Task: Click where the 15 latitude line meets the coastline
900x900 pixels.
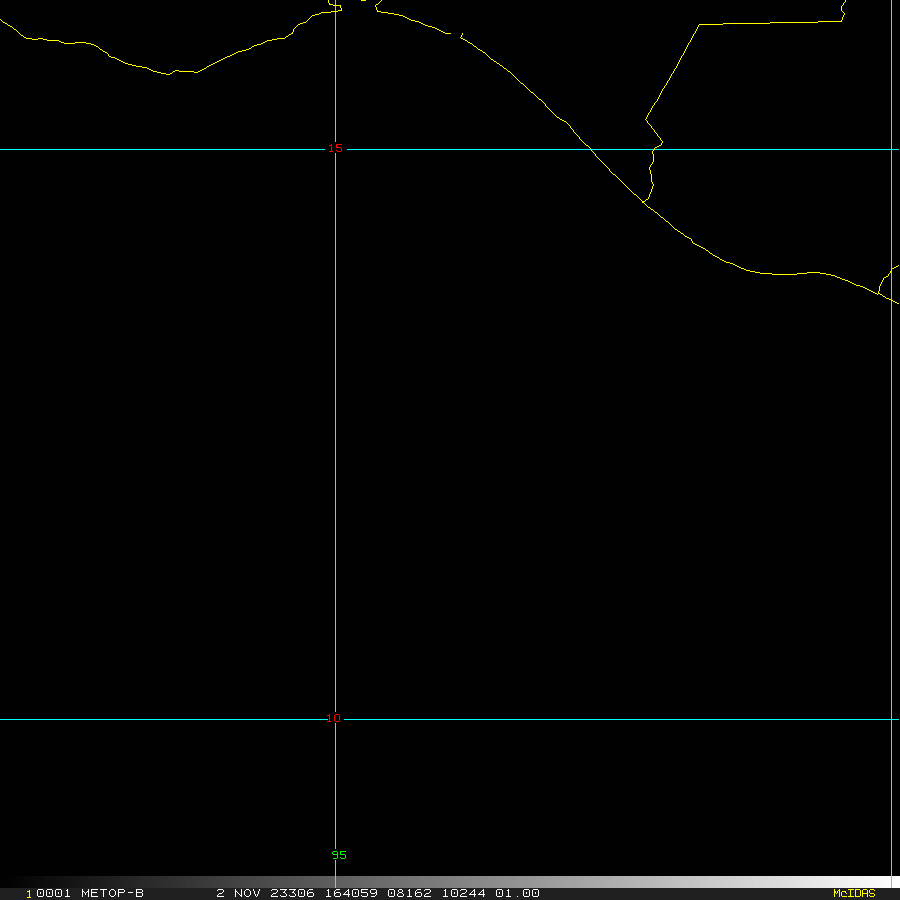Action: [589, 149]
